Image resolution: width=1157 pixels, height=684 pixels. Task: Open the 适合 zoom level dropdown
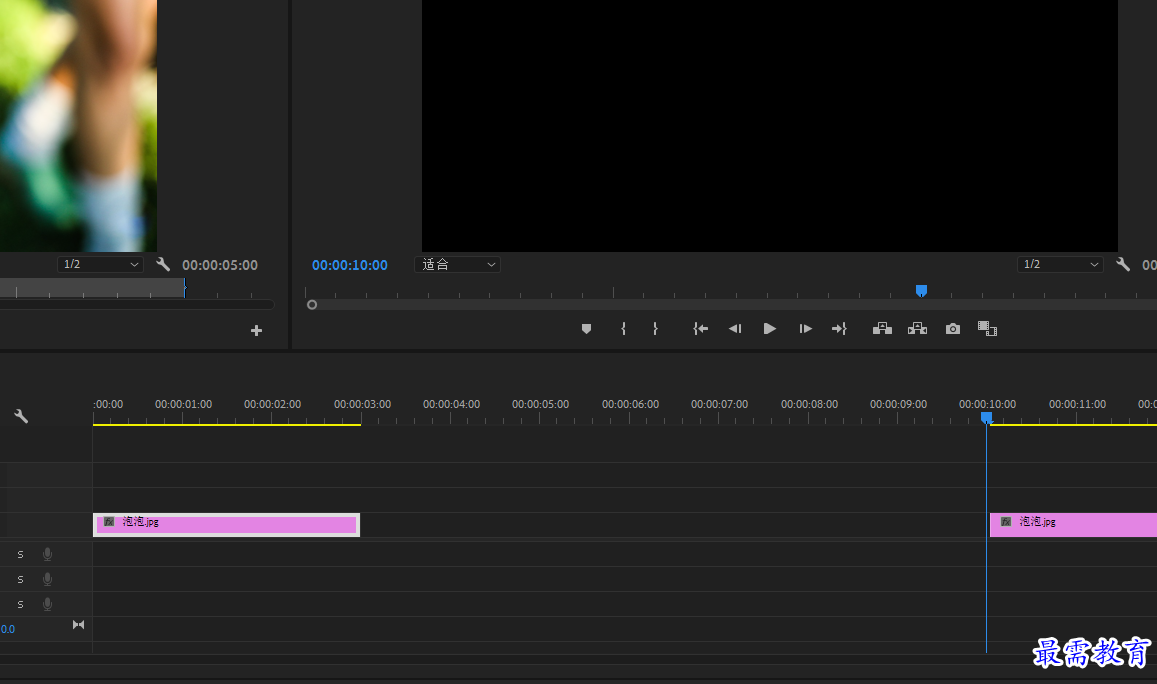pyautogui.click(x=457, y=264)
